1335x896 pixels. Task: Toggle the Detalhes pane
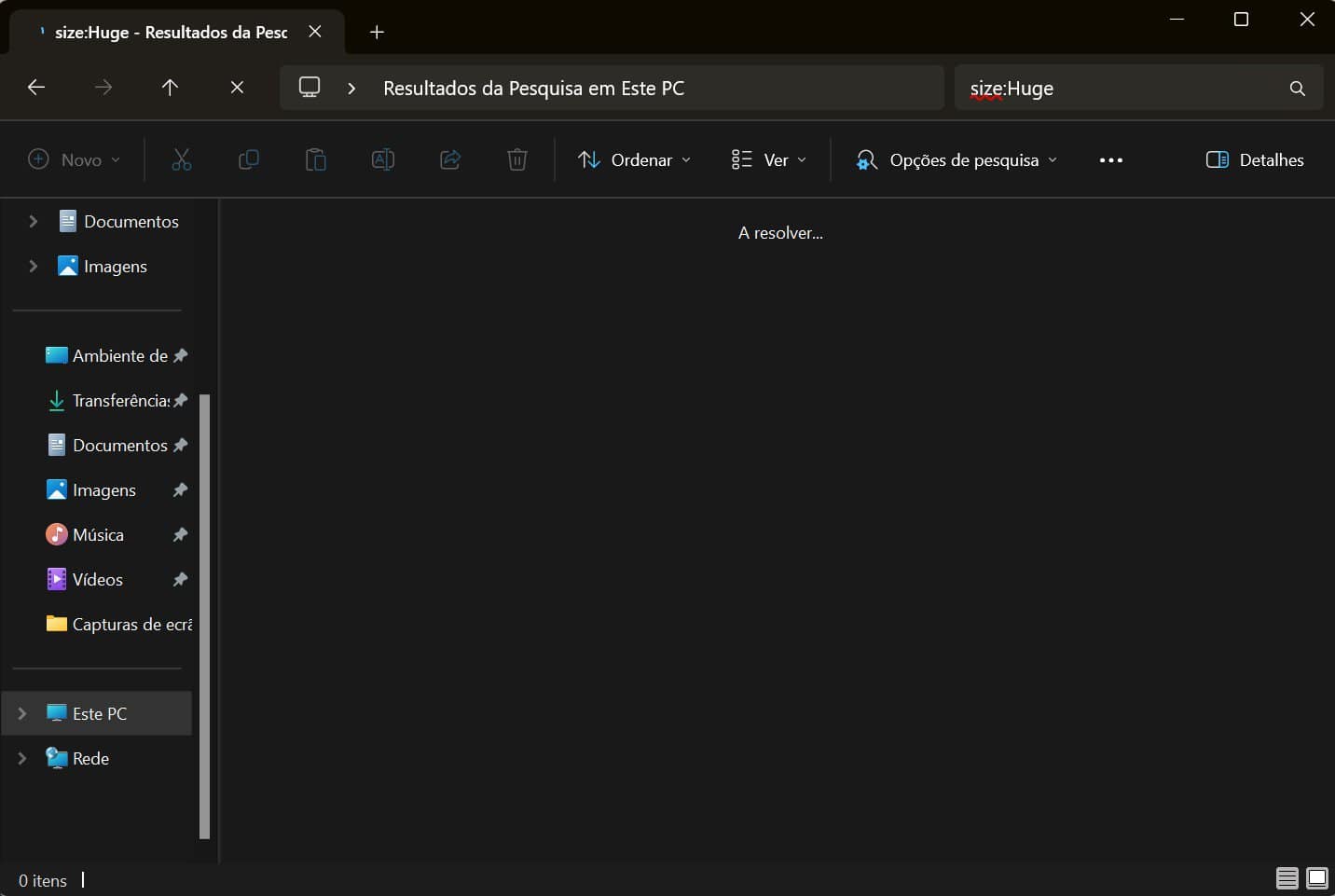1255,159
